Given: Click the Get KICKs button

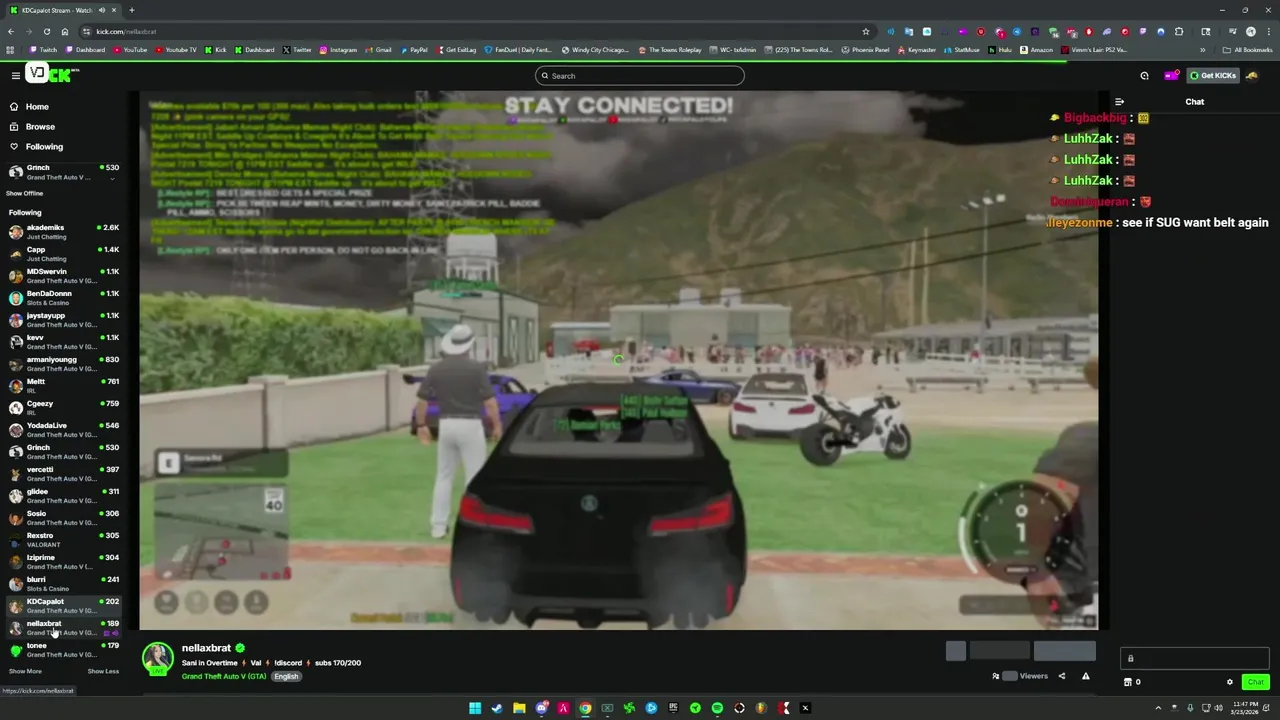Looking at the screenshot, I should pos(1213,76).
